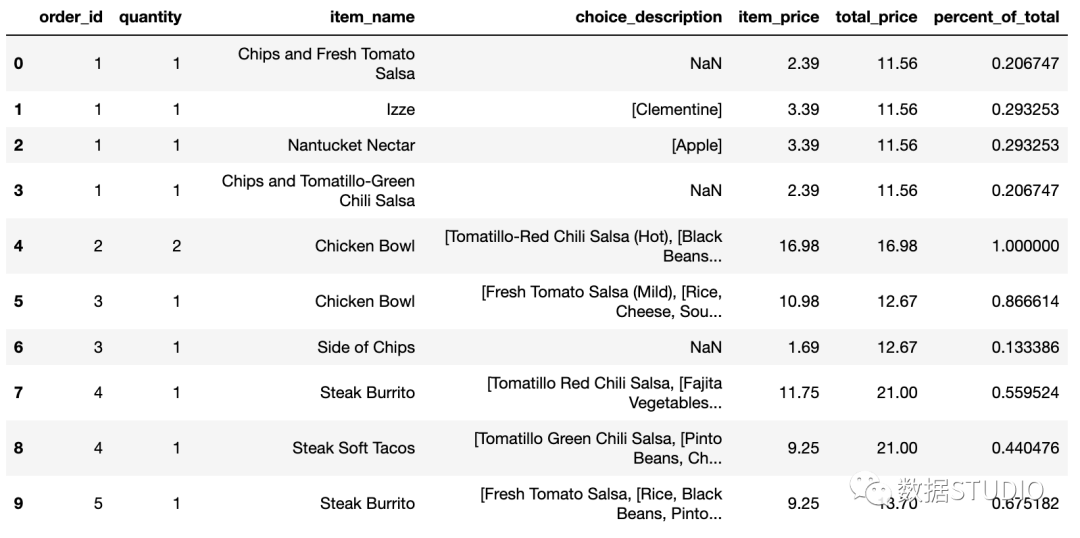This screenshot has height=538, width=1080.
Task: Click the total_price column header
Action: [876, 17]
